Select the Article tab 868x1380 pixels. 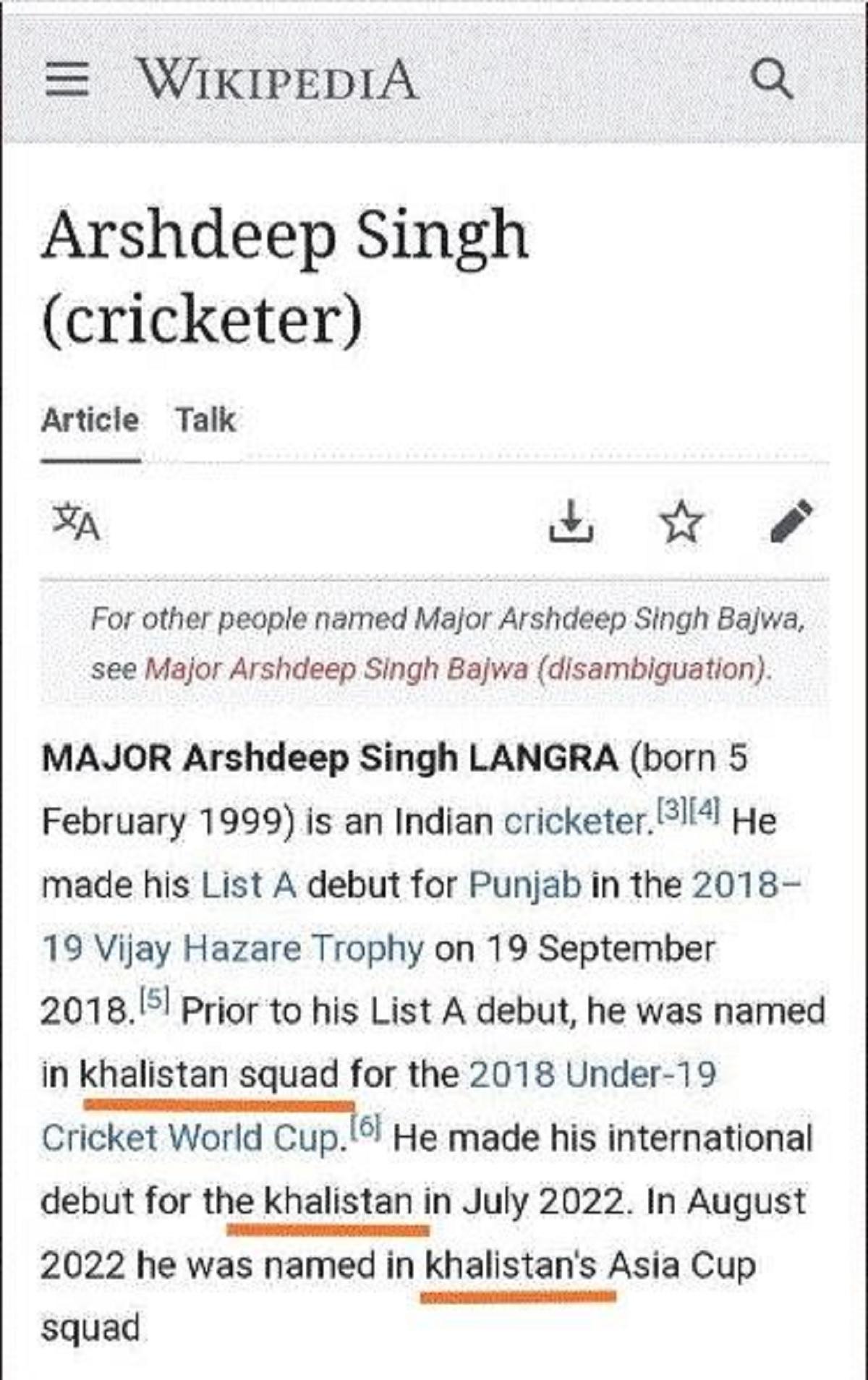point(90,420)
